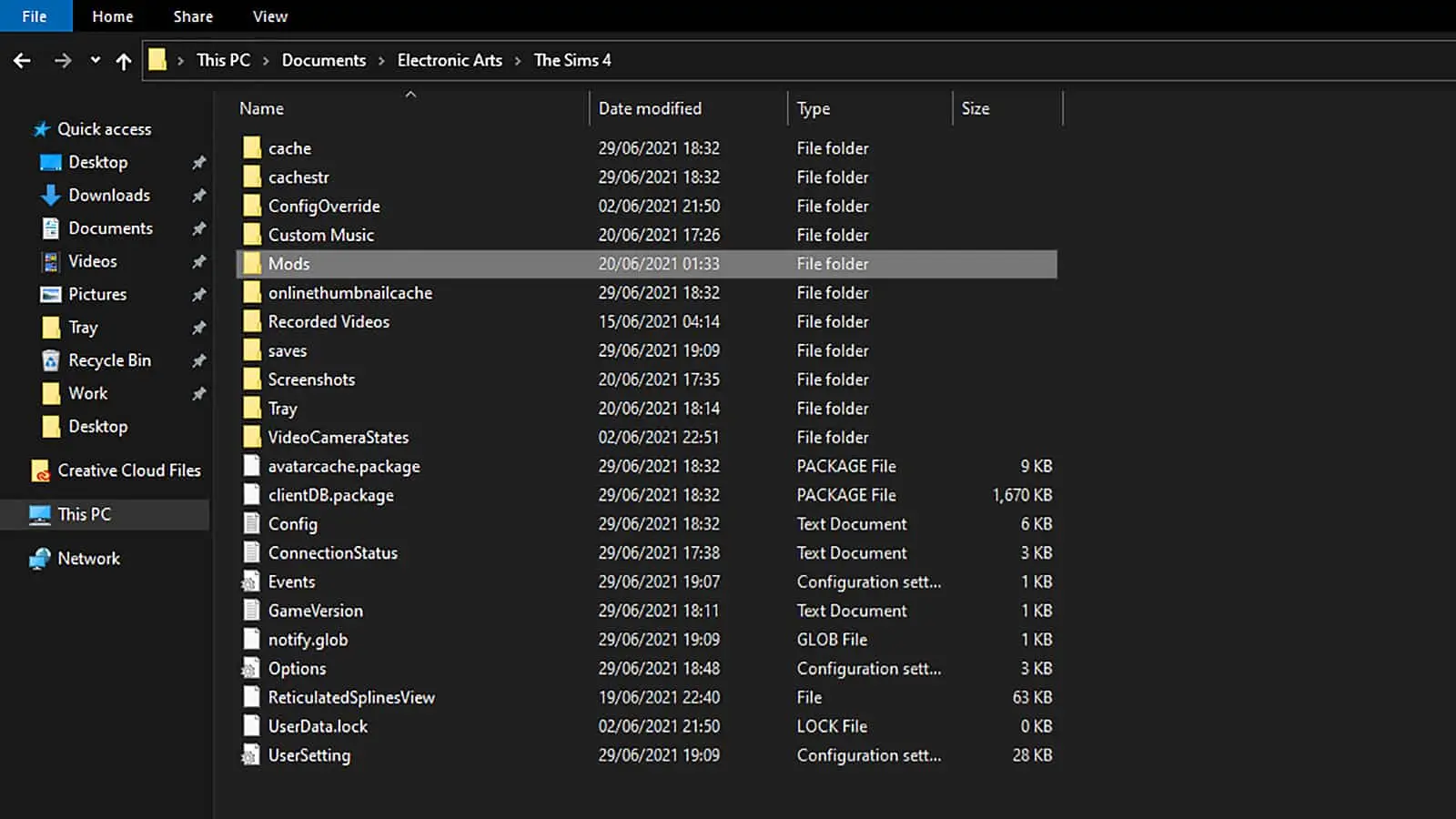
Task: Select Quick access in sidebar
Action: tap(104, 129)
